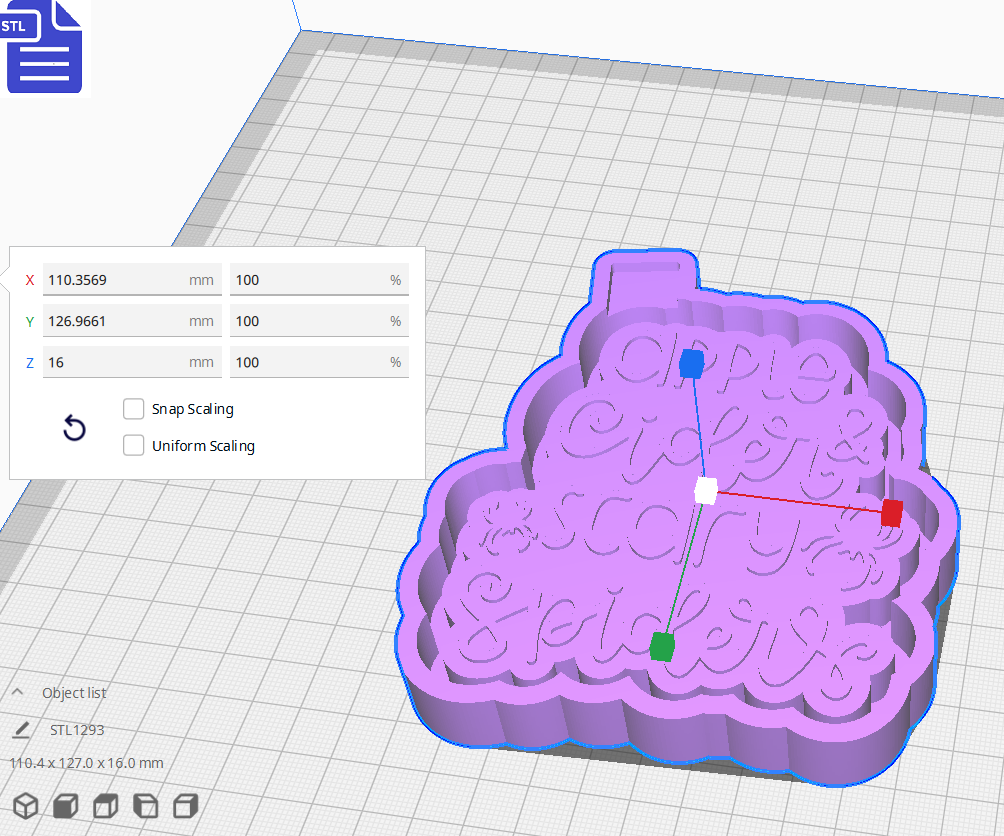Enable Snap Scaling
This screenshot has width=1004, height=836.
point(133,408)
